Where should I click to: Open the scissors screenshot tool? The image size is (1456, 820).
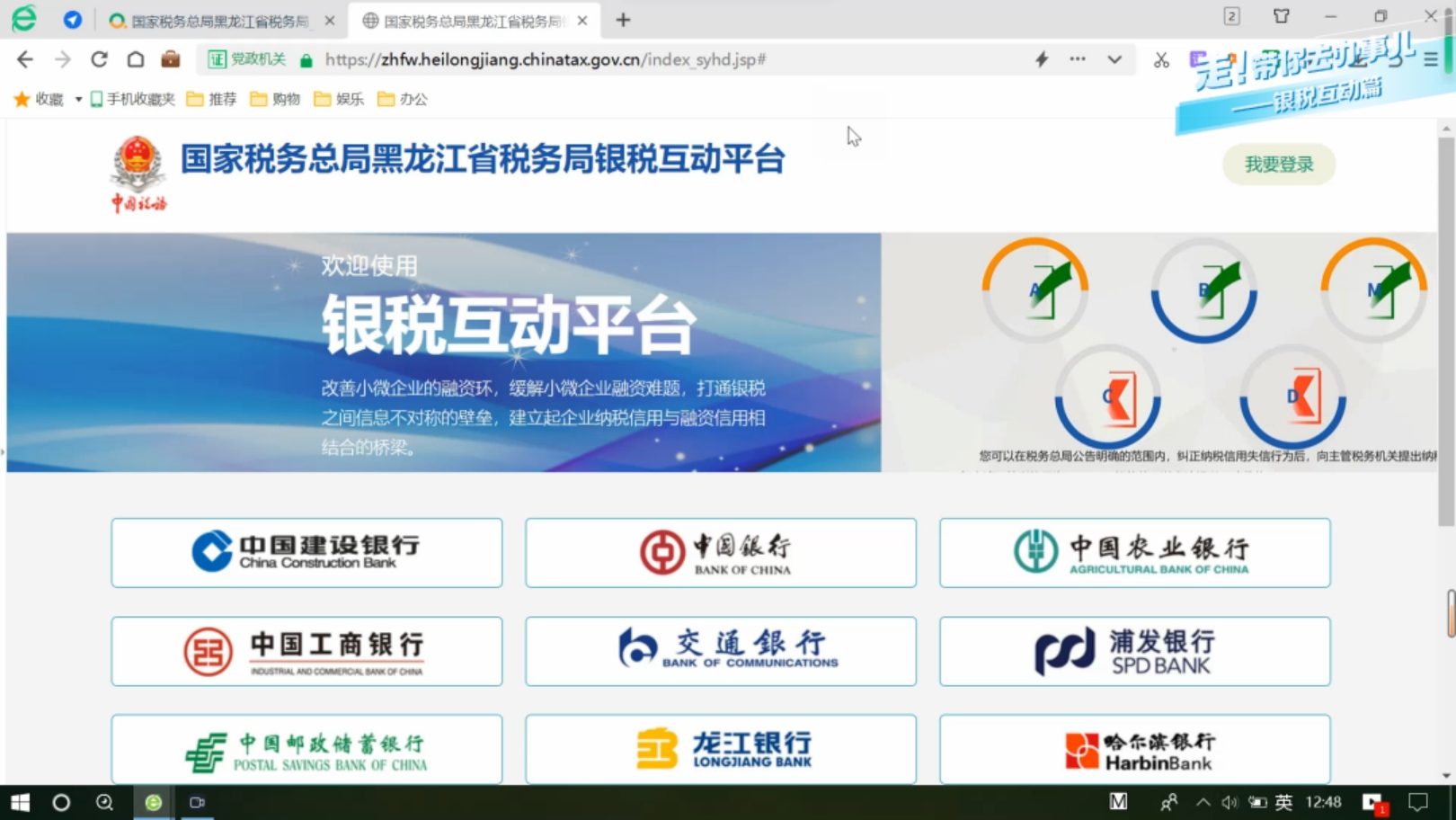pos(1161,60)
